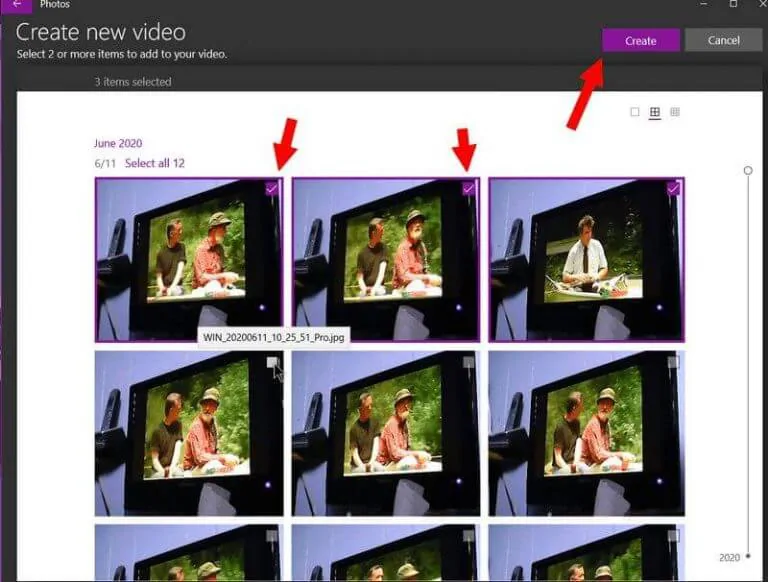Screen dimensions: 768x582
Task: Open the third row middle photo thumbnail
Action: click(386, 553)
